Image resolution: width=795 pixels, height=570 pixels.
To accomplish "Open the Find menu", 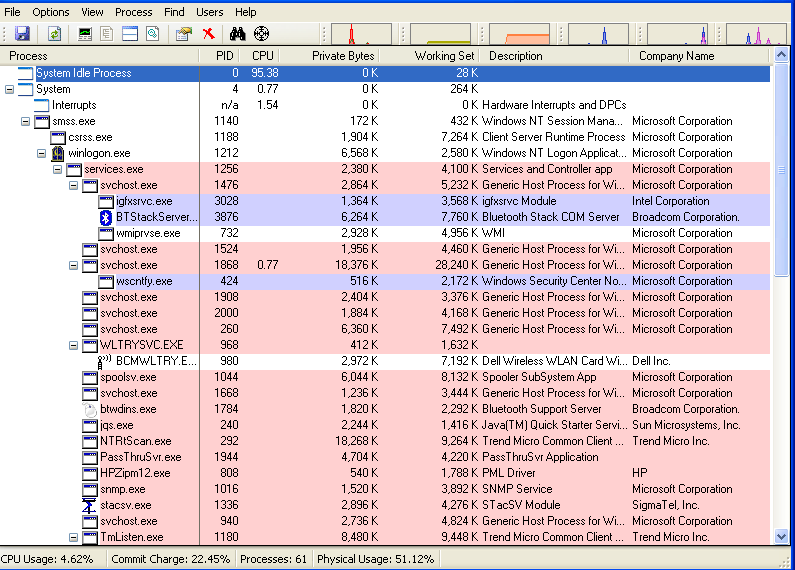I will point(174,12).
